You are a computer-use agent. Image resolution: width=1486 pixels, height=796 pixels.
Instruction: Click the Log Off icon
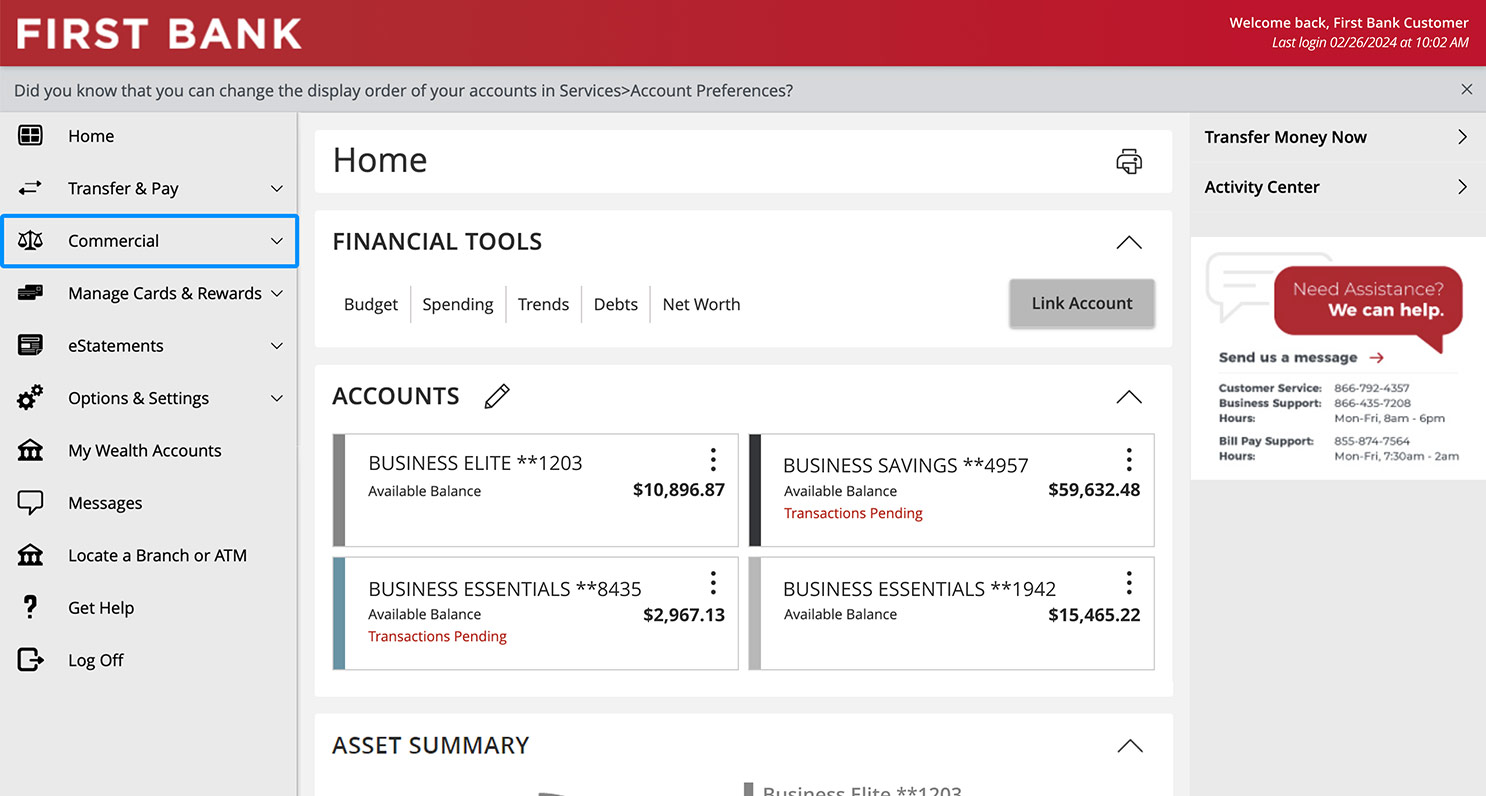point(30,659)
